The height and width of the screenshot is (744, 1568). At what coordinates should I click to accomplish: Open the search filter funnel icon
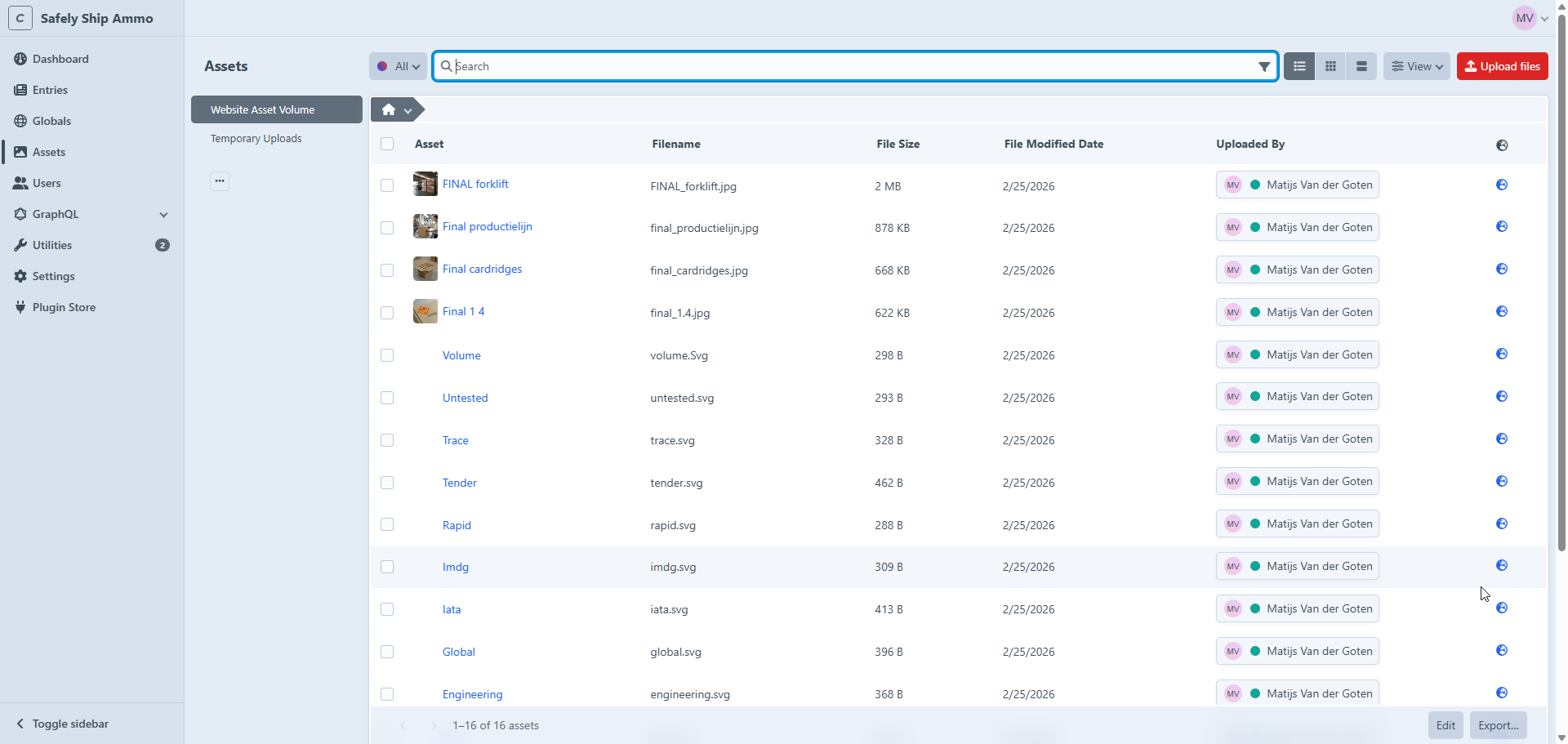pos(1264,67)
